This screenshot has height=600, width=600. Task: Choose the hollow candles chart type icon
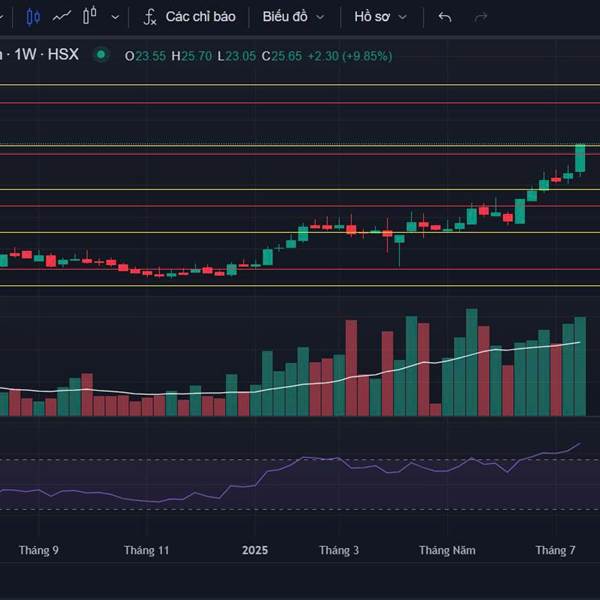point(90,16)
